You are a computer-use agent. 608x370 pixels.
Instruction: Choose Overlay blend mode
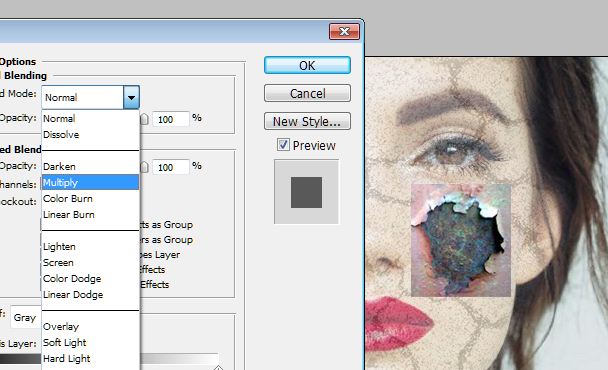tap(90, 327)
